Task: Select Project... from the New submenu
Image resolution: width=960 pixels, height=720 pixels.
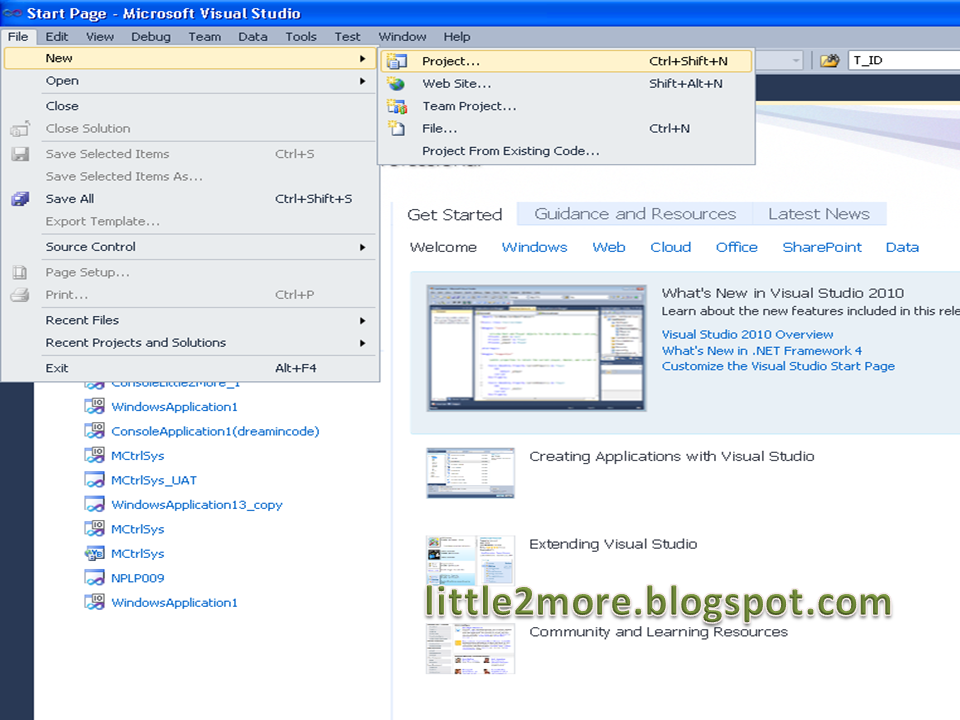Action: click(566, 61)
